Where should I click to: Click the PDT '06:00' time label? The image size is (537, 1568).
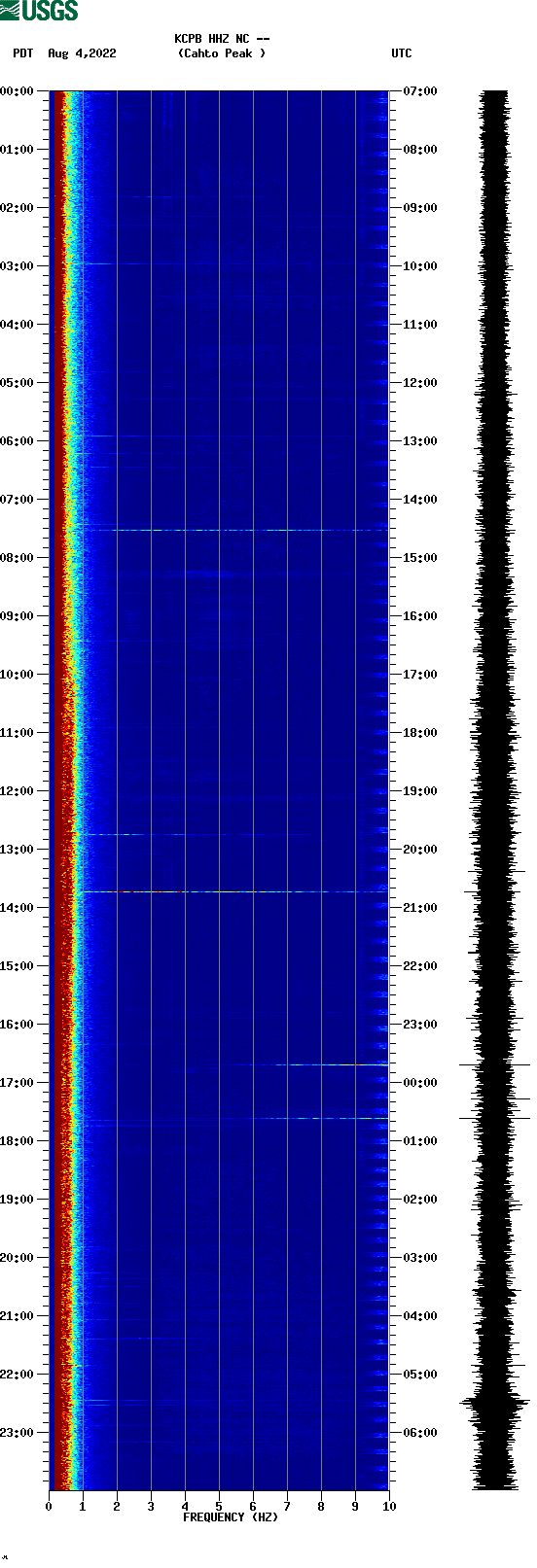[18, 441]
